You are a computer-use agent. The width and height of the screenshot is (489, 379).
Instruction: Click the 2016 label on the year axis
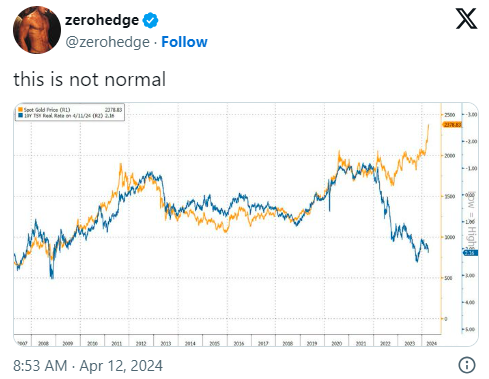(x=239, y=343)
